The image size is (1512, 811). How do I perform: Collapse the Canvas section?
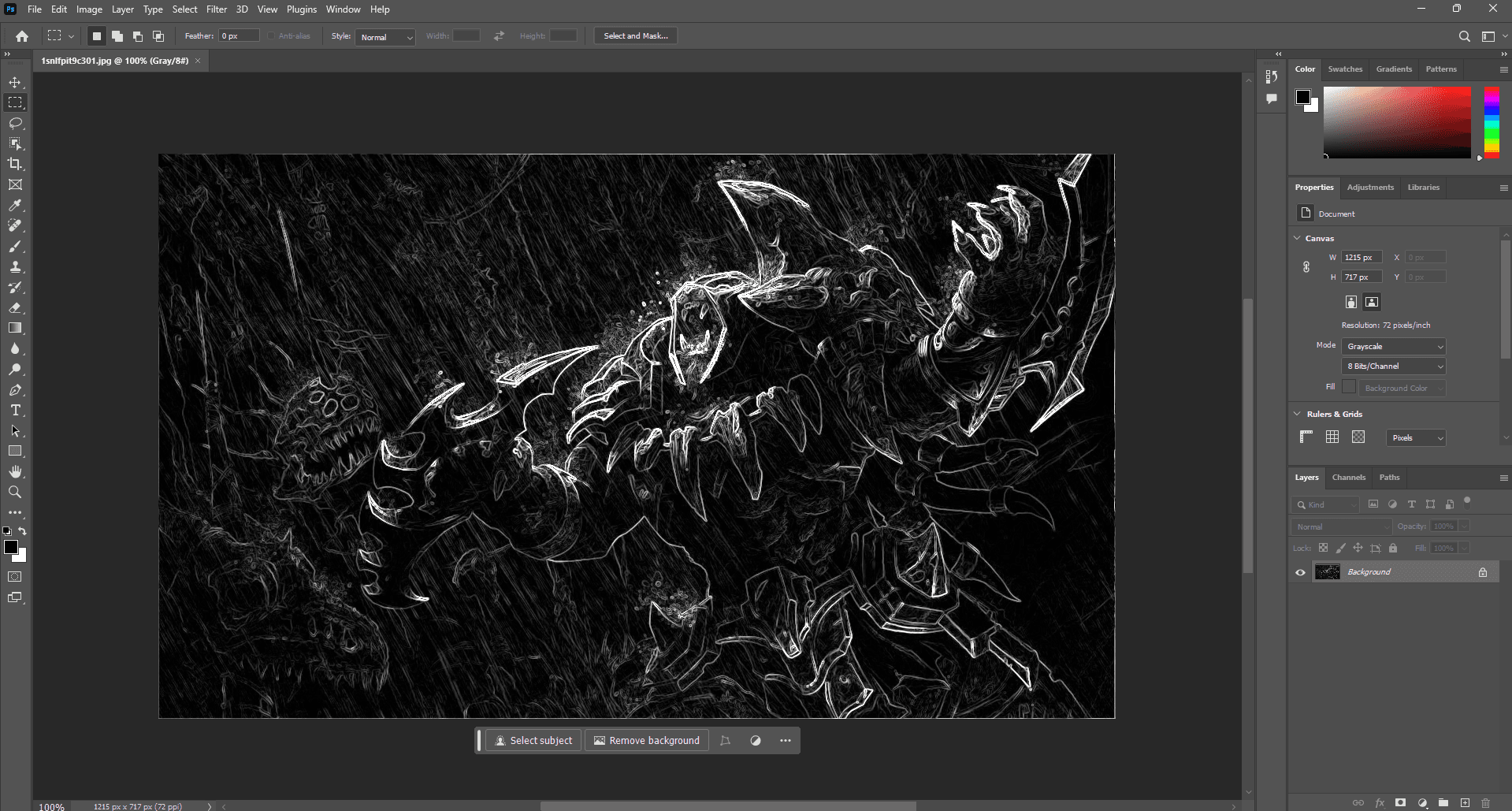pyautogui.click(x=1298, y=238)
